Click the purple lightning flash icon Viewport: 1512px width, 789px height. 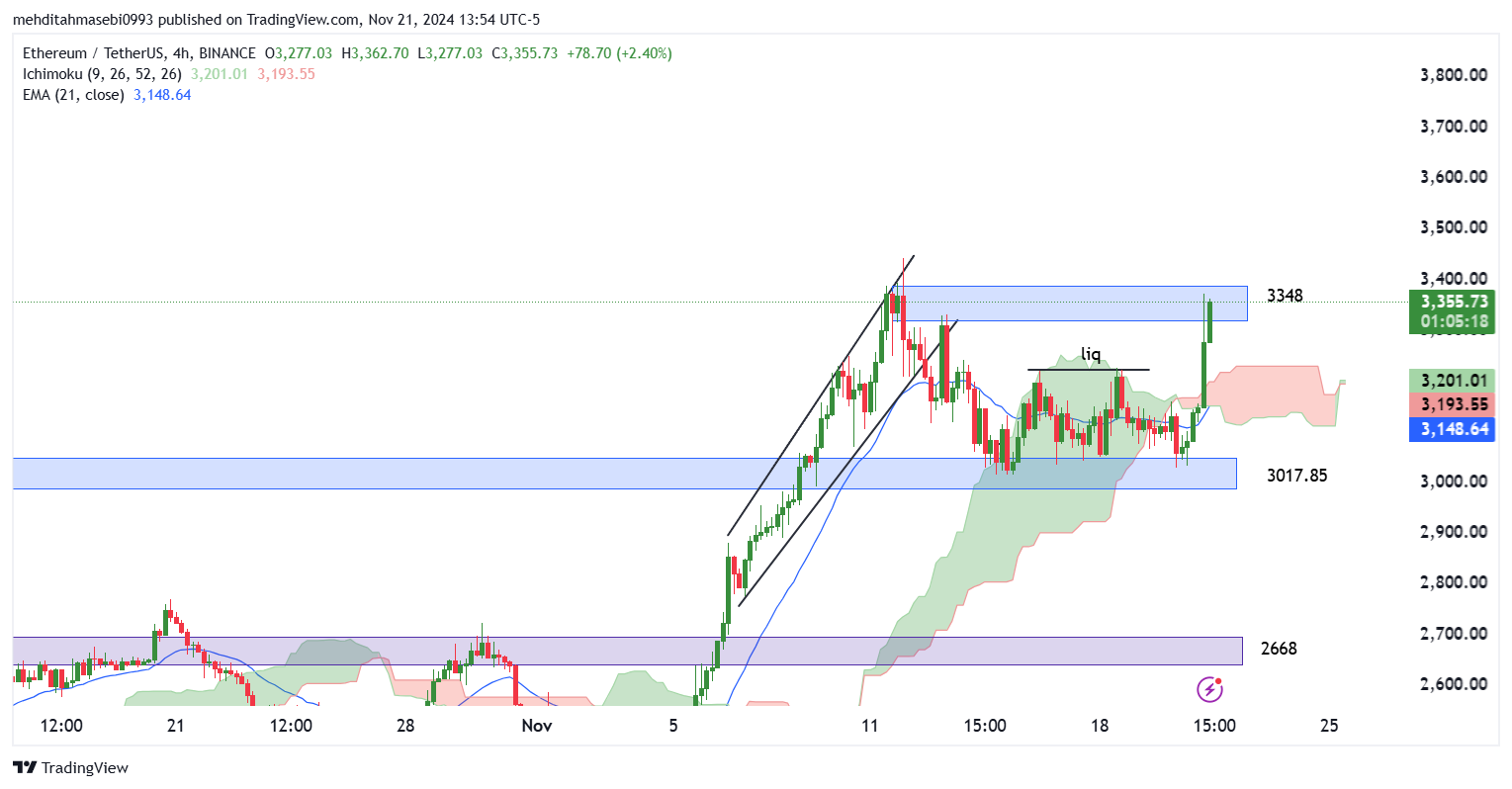(1209, 688)
